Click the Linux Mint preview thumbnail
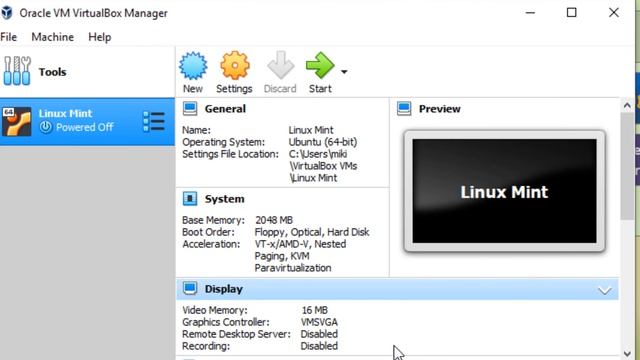This screenshot has height=360, width=640. click(504, 191)
